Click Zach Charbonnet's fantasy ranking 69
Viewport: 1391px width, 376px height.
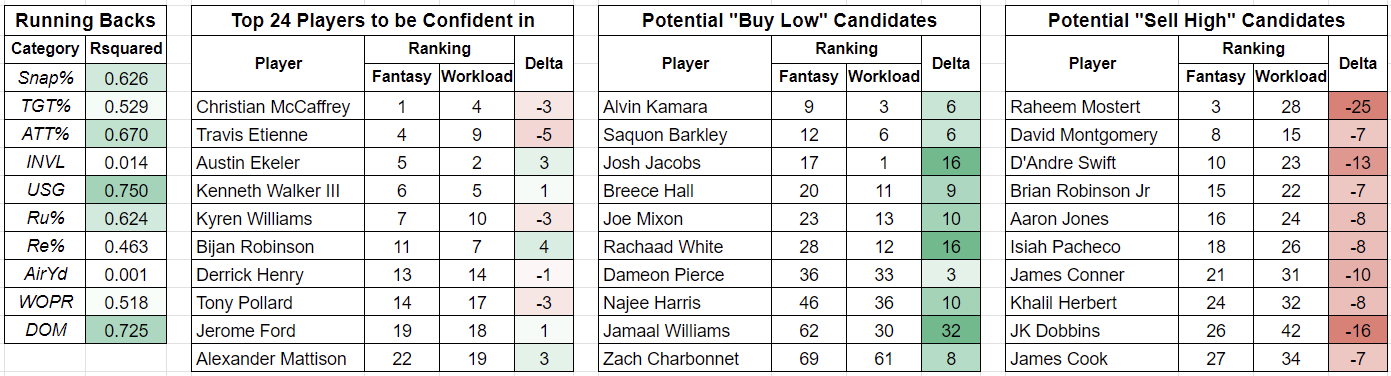(809, 359)
